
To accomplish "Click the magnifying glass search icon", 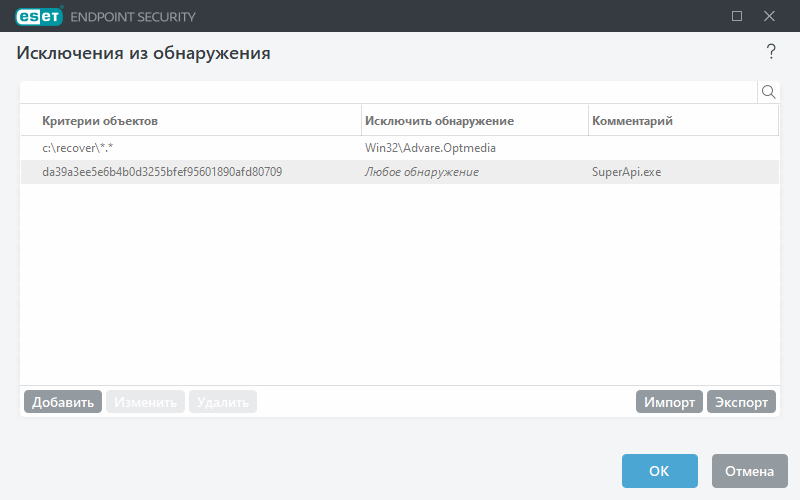I will point(769,92).
